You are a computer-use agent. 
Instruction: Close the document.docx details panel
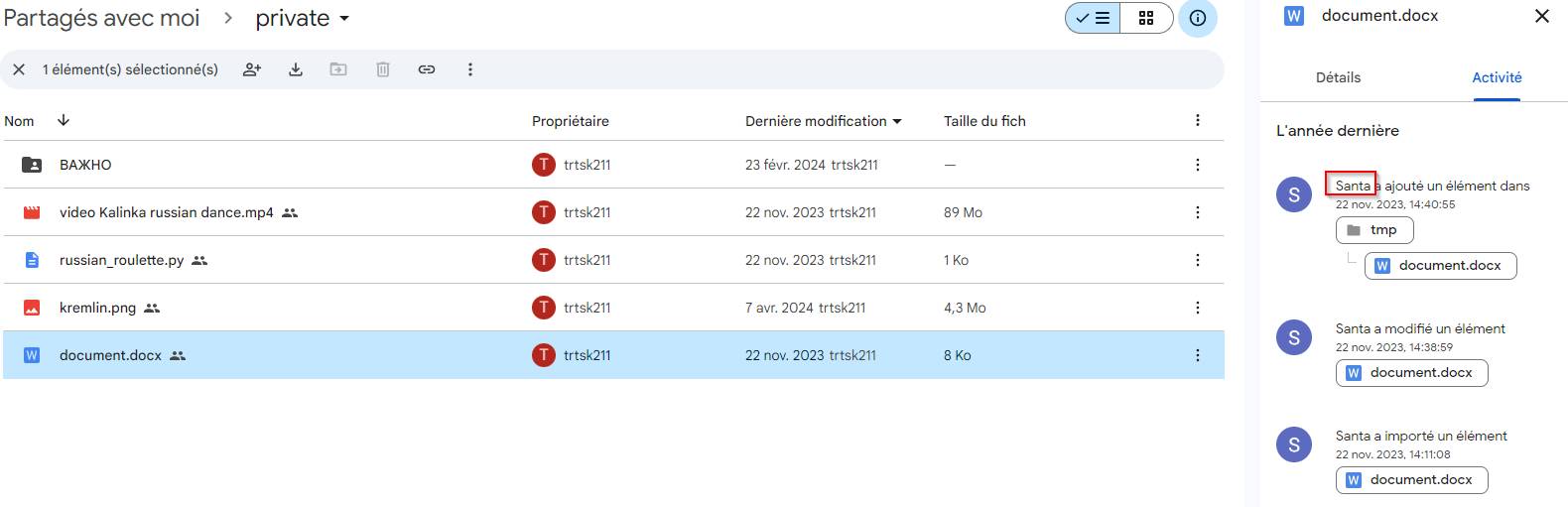pos(1542,16)
